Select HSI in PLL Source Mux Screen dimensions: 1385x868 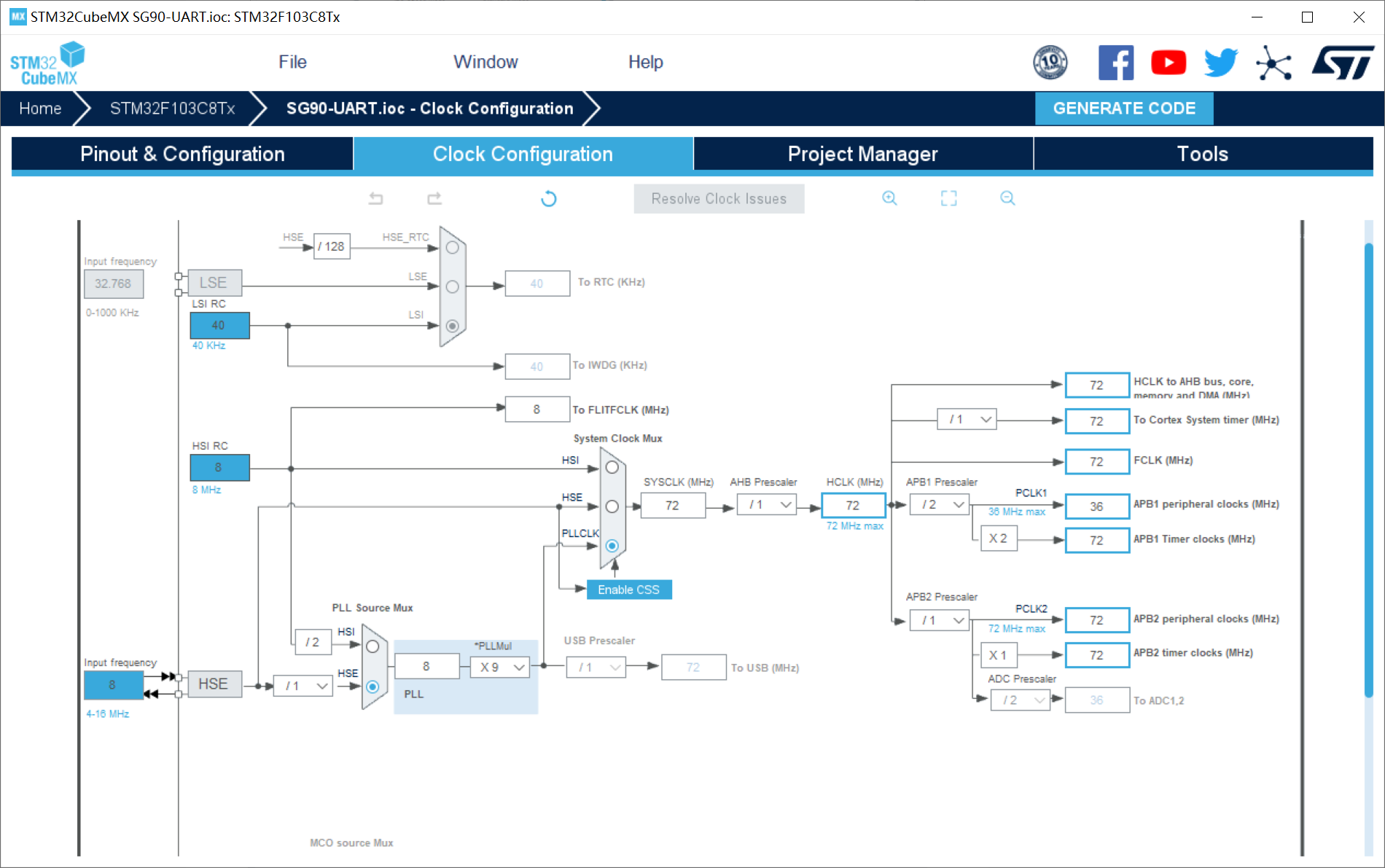372,646
